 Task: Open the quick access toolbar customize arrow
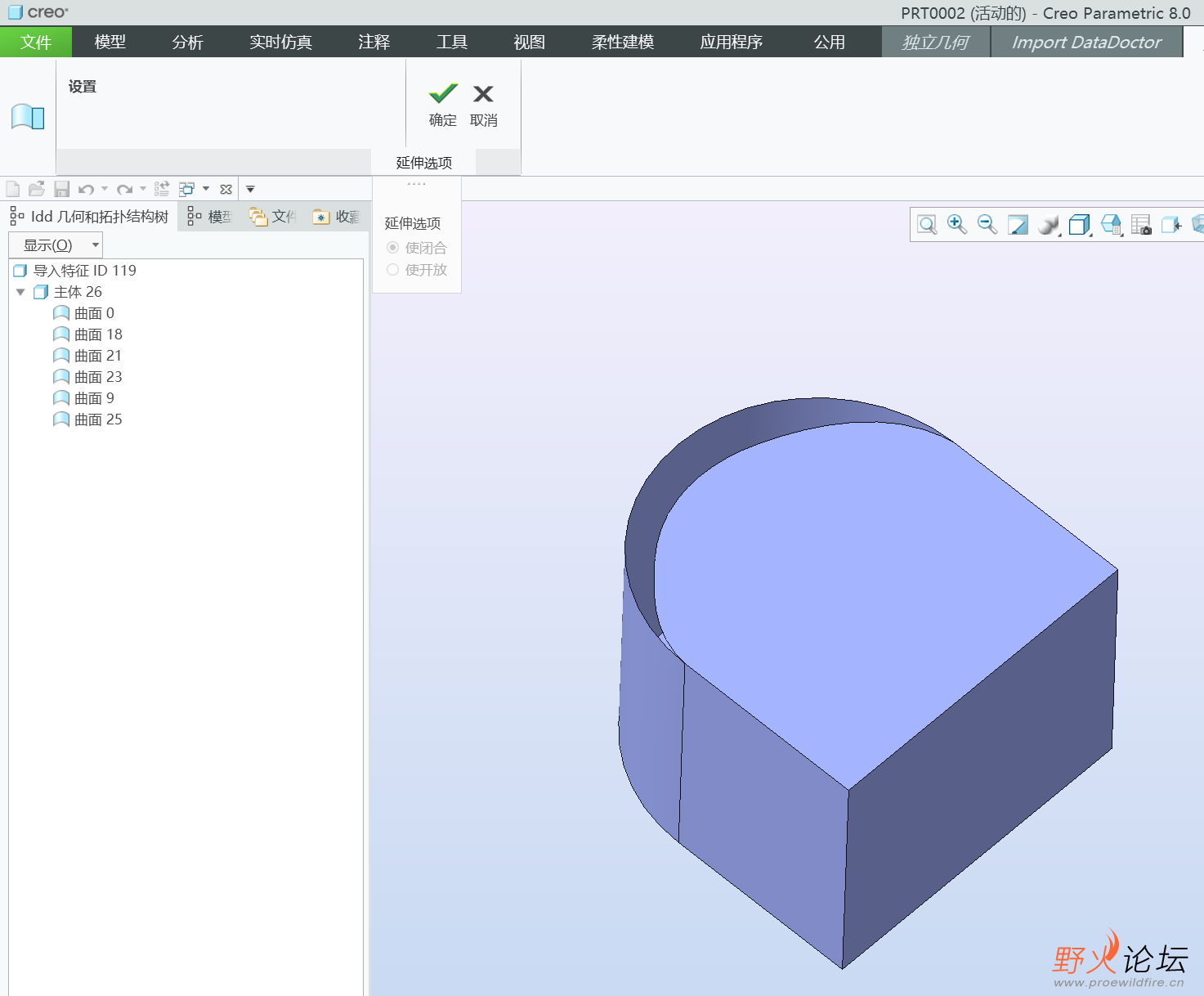click(250, 189)
